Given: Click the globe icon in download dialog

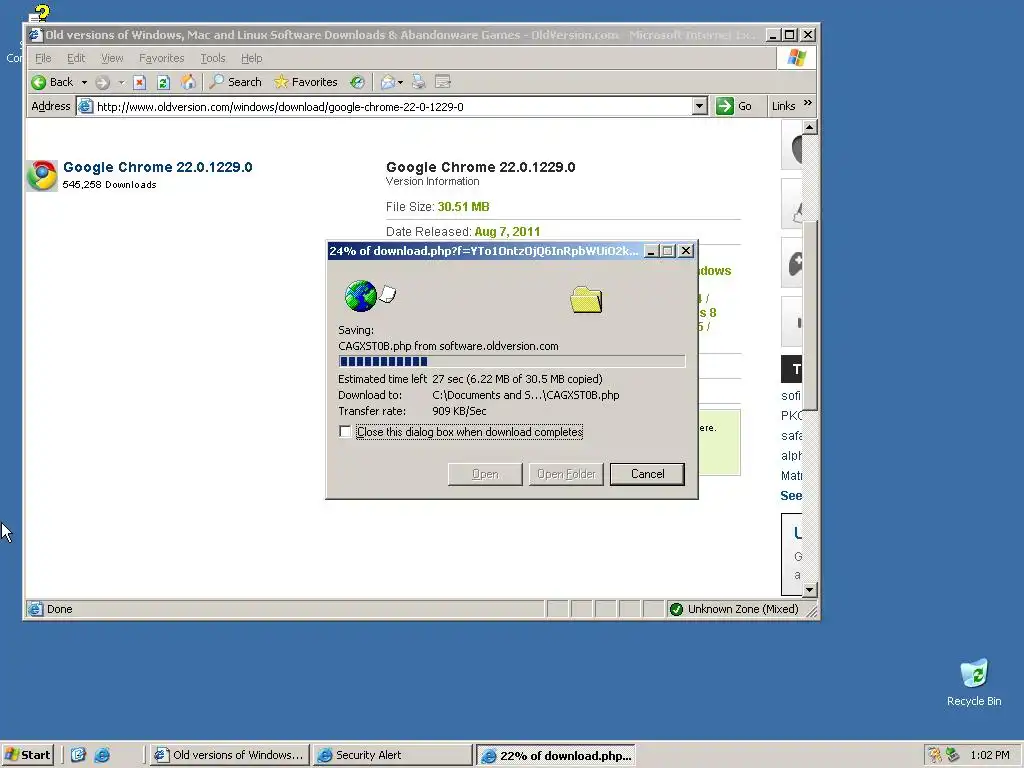Looking at the screenshot, I should [360, 296].
